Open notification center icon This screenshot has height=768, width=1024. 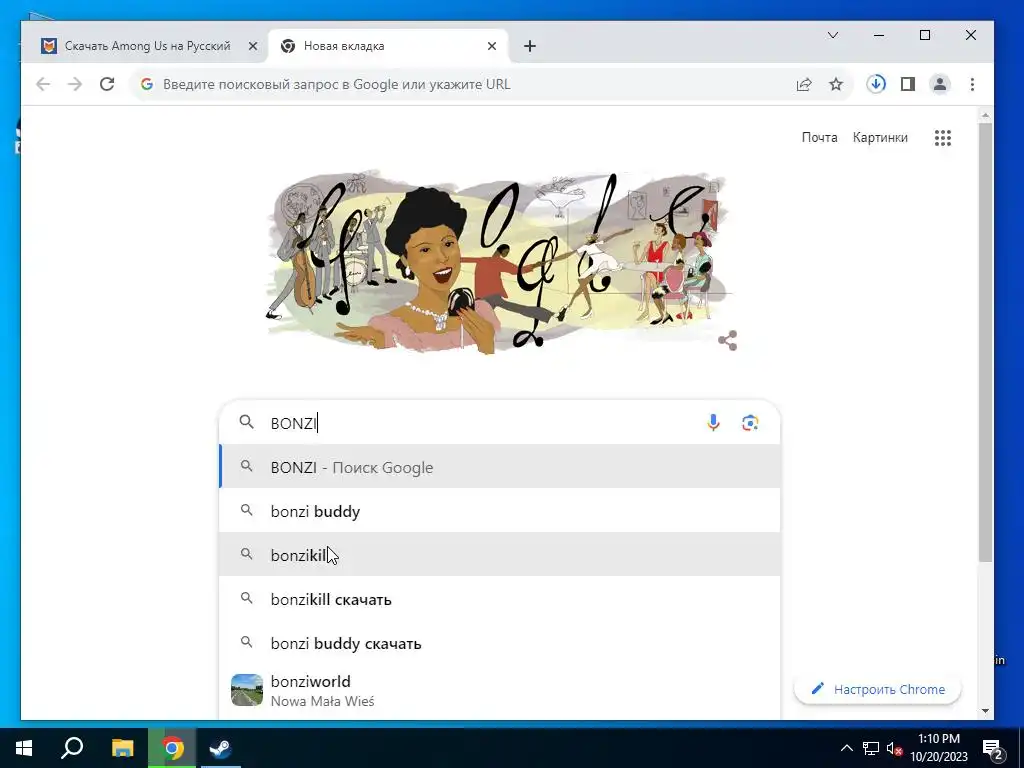993,749
